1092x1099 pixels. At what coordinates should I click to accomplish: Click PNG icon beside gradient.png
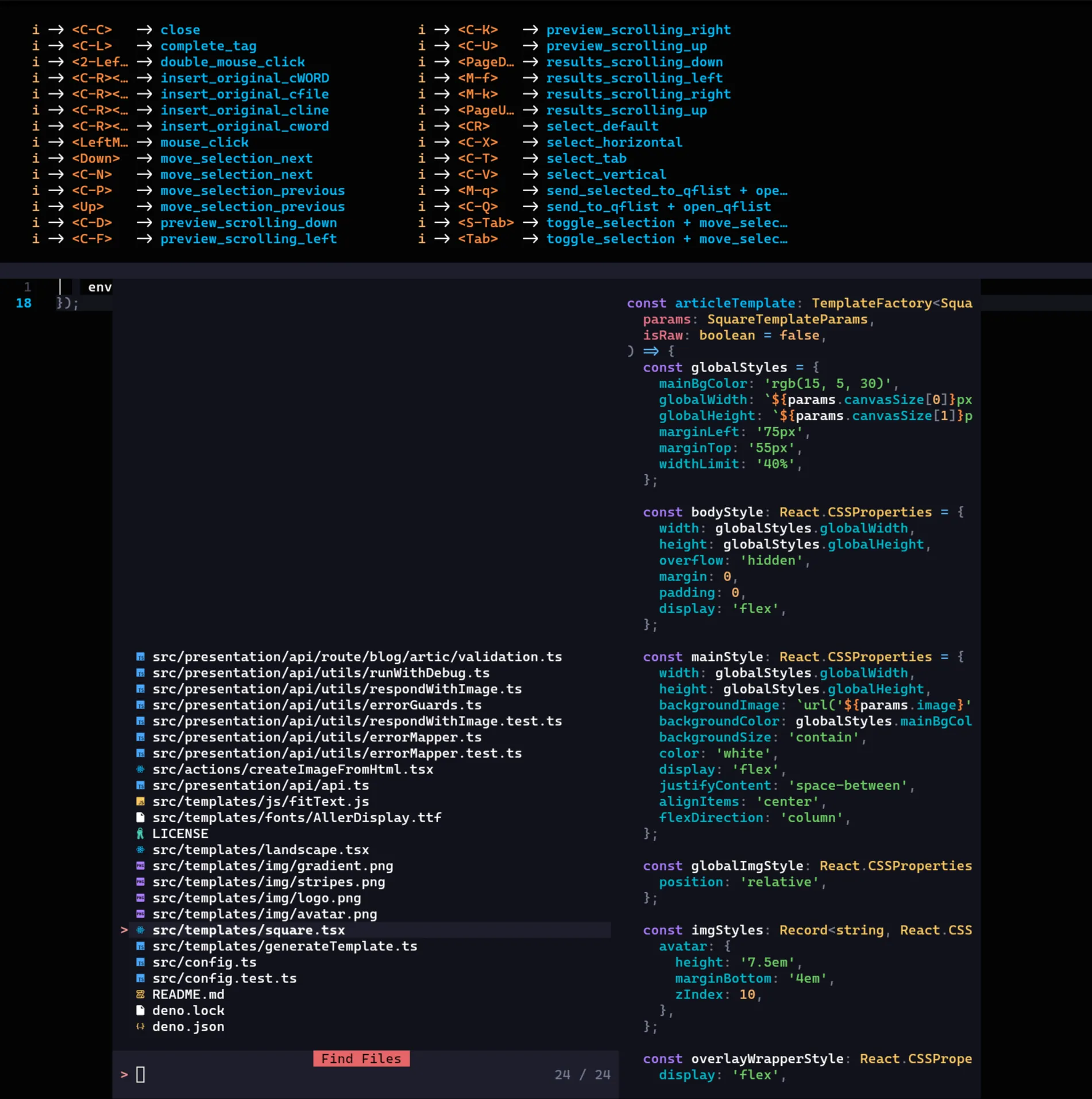[140, 866]
